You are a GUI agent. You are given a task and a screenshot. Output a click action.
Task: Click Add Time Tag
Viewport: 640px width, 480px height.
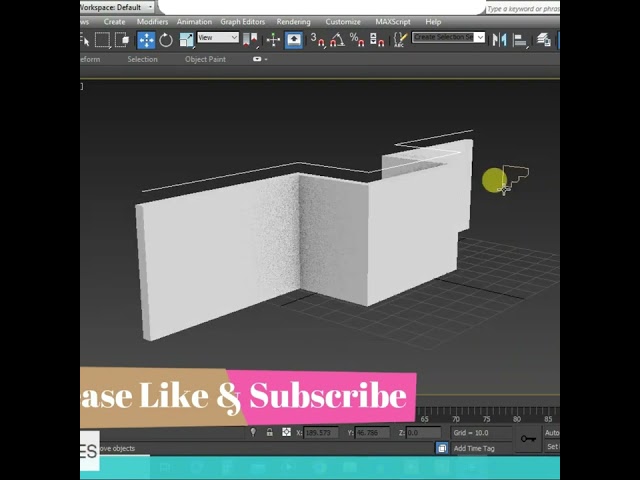point(474,448)
